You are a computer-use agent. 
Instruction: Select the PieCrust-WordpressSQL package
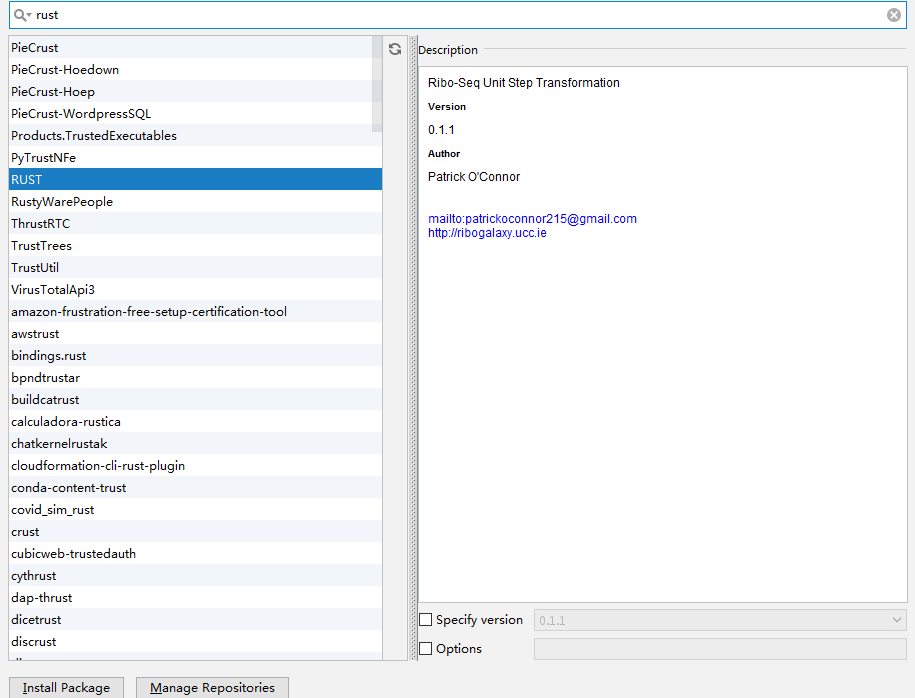tap(195, 113)
